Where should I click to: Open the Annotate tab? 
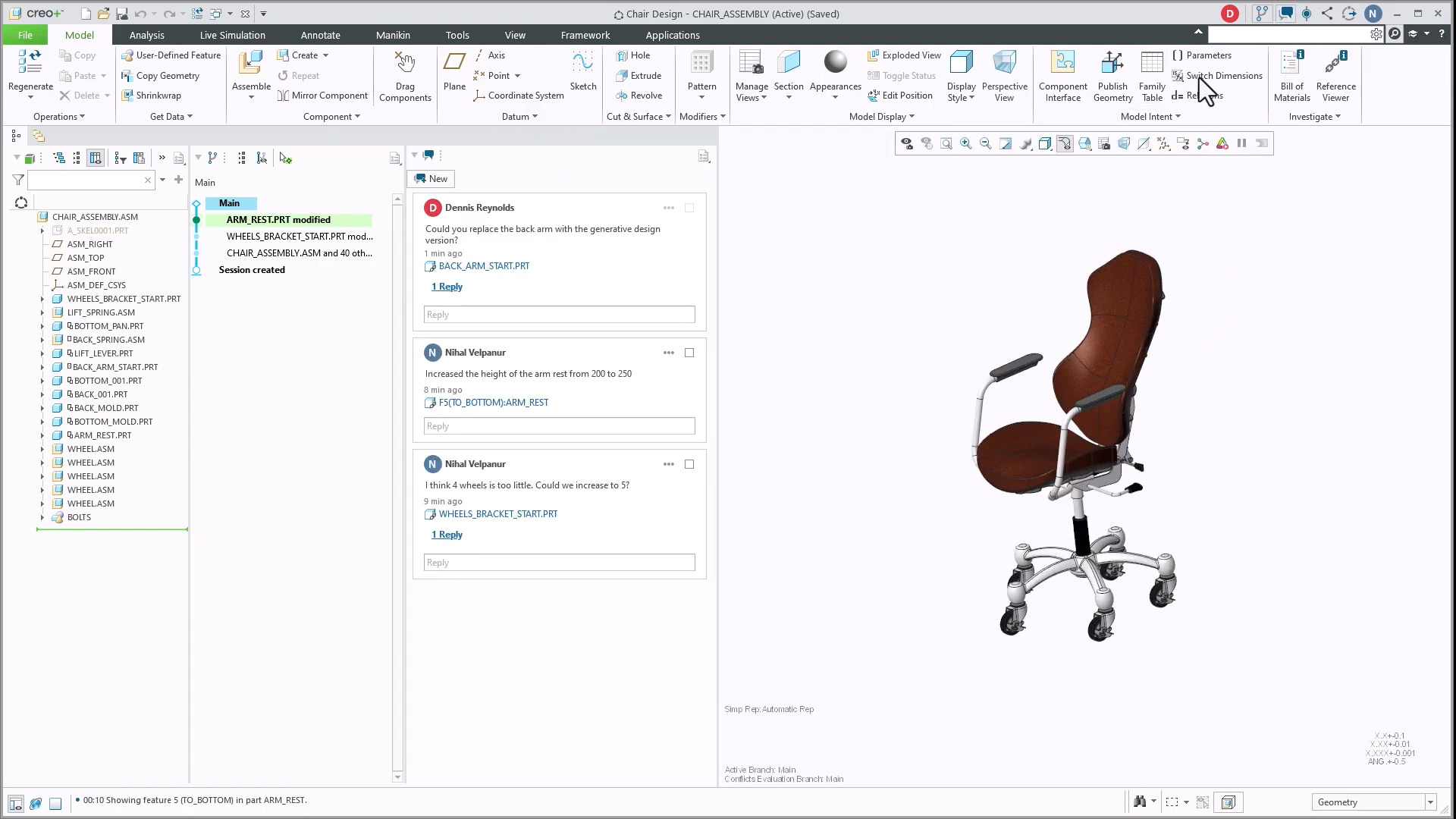(320, 35)
